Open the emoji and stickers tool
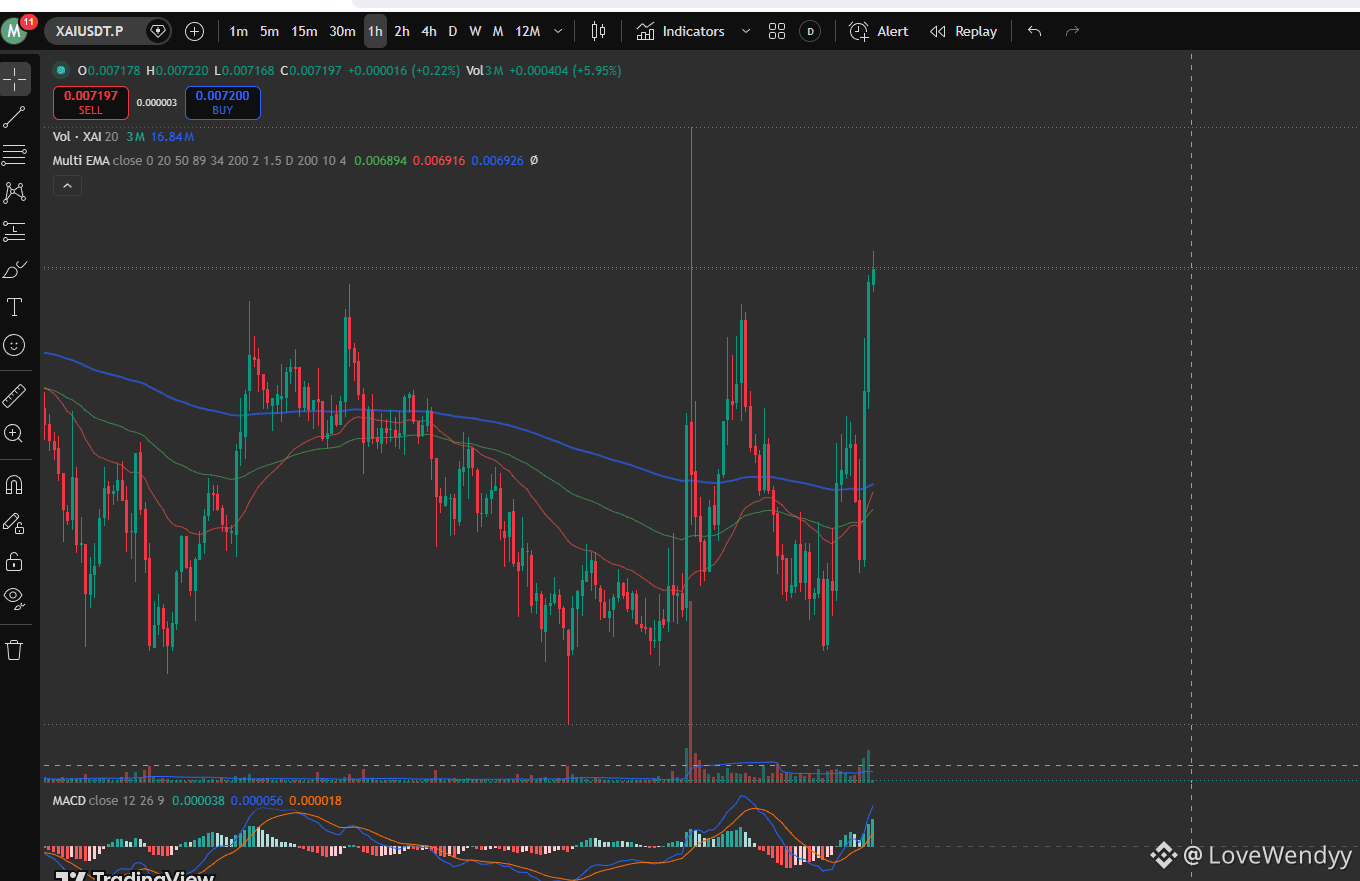The height and width of the screenshot is (881, 1360). tap(14, 345)
